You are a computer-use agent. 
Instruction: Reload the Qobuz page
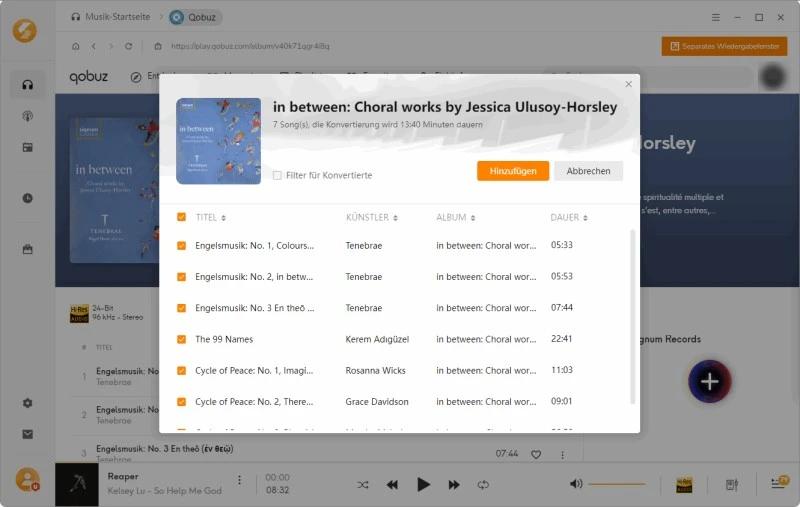point(129,46)
